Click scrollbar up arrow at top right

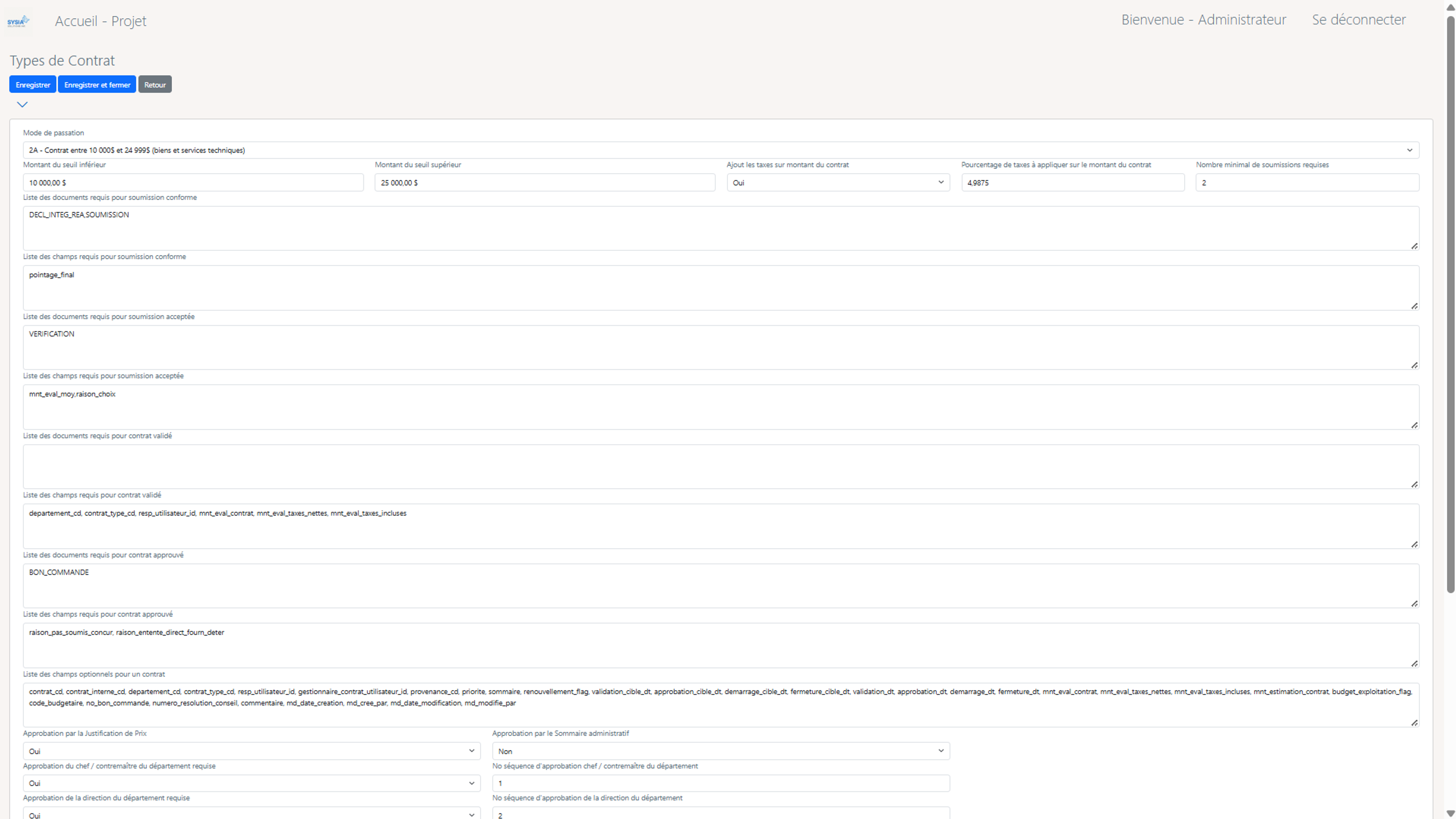click(1450, 7)
